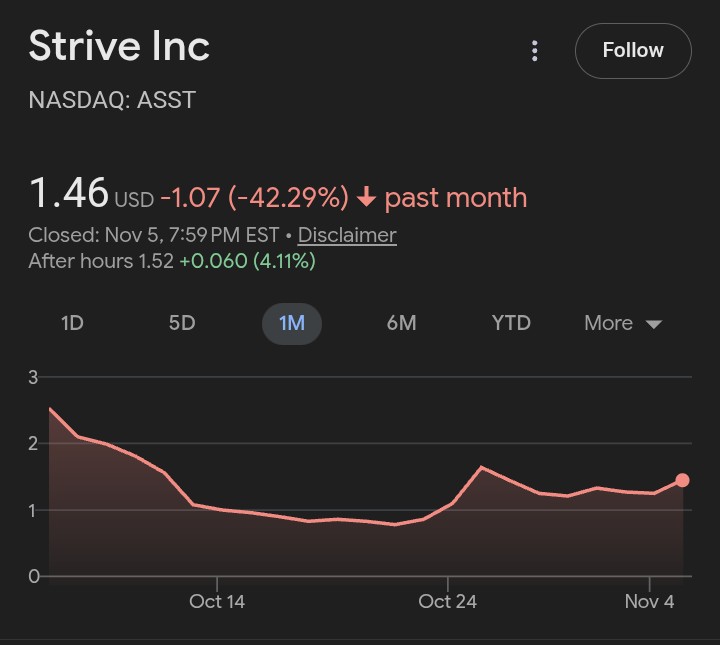
Task: Click the -1.07 (-42.29%) change value
Action: [x=254, y=198]
